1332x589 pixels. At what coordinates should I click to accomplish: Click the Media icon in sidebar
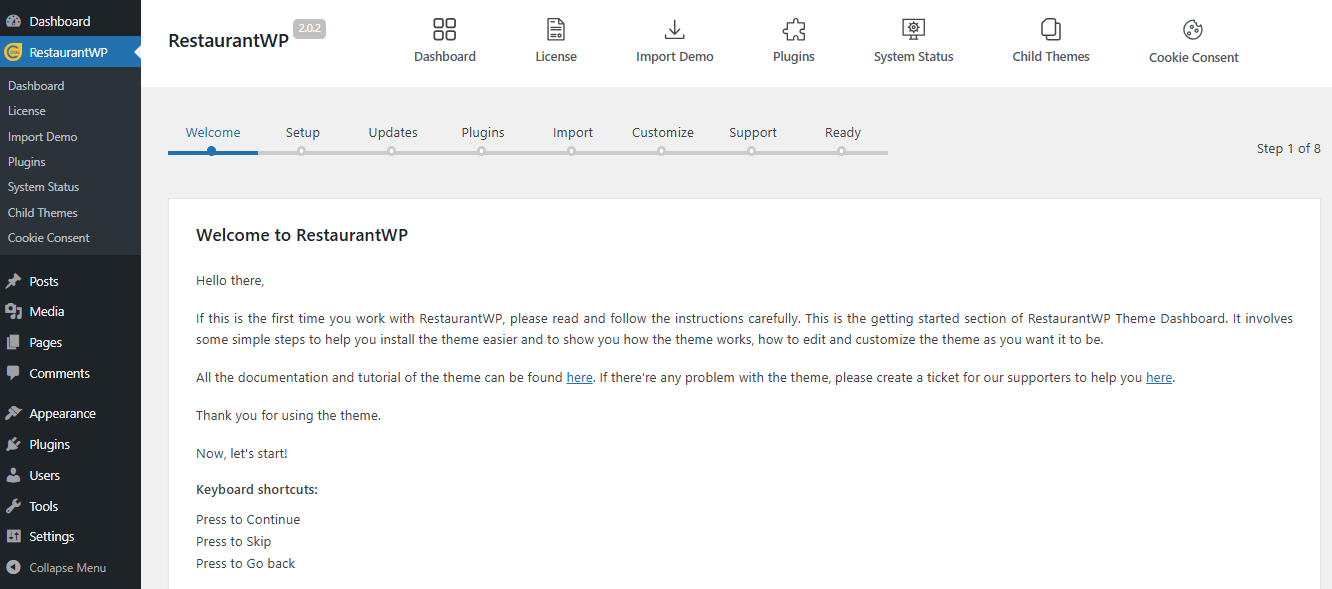(14, 311)
